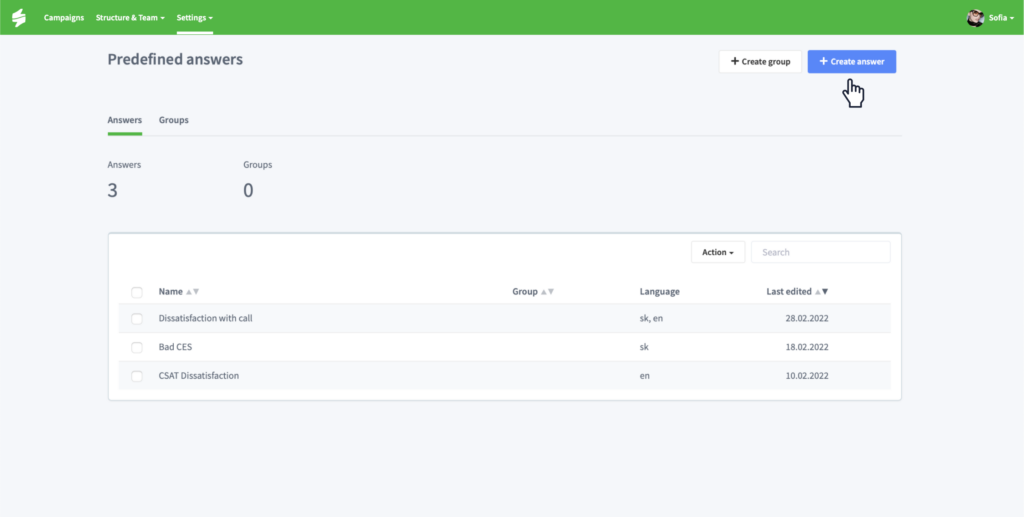Viewport: 1024px width, 517px height.
Task: Click the Create group button
Action: pos(760,61)
